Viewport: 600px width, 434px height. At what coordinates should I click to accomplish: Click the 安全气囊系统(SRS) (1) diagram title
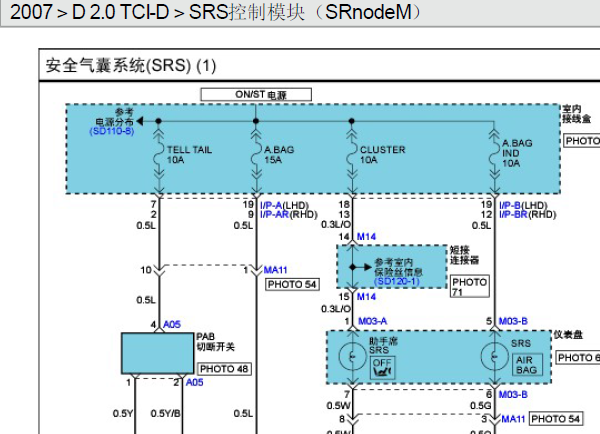[131, 65]
